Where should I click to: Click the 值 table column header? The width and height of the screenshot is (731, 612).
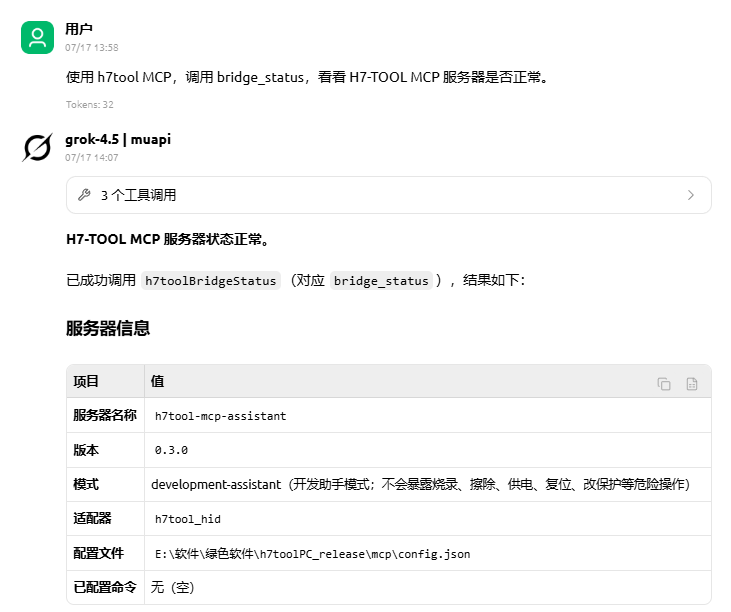tap(157, 381)
